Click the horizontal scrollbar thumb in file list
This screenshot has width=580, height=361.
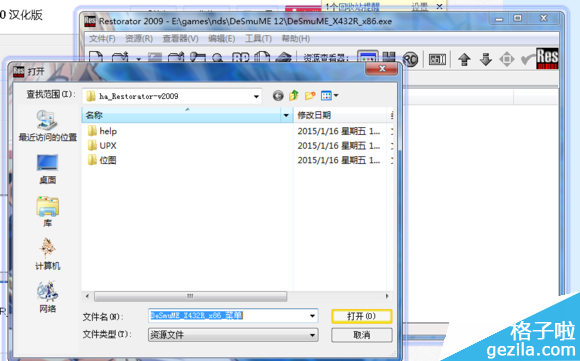pos(190,296)
